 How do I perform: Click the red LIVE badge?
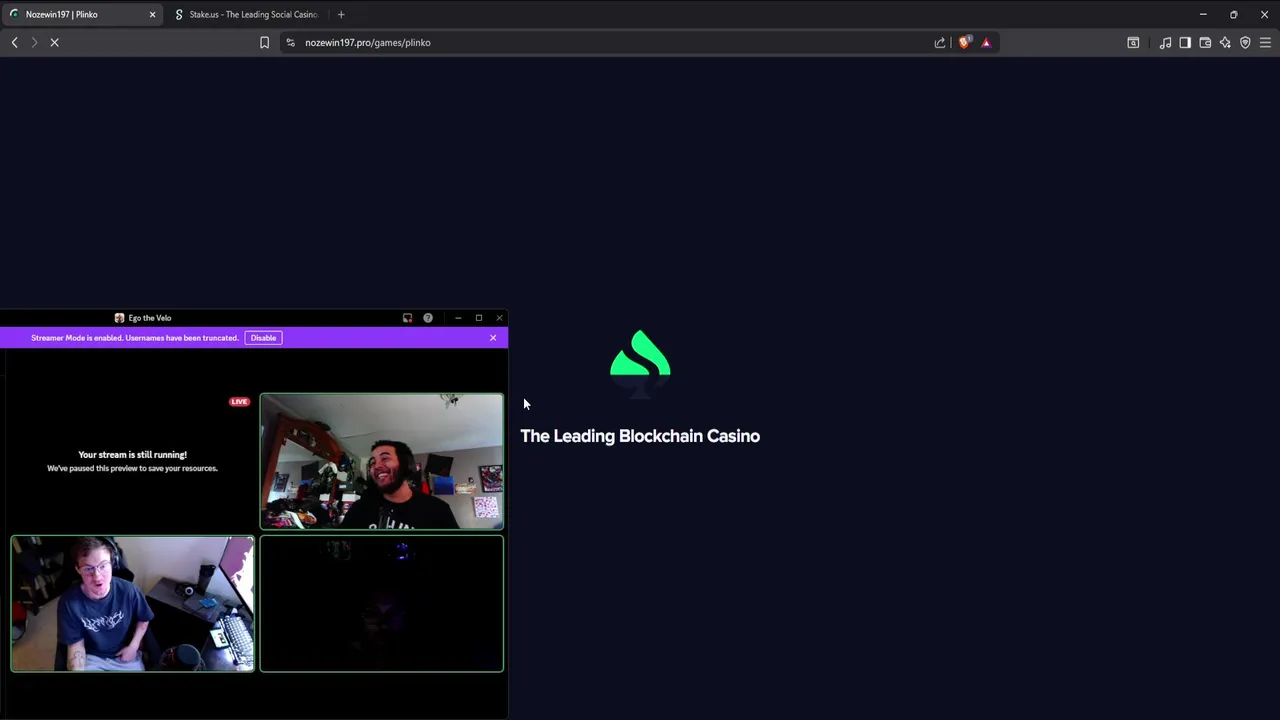[239, 402]
